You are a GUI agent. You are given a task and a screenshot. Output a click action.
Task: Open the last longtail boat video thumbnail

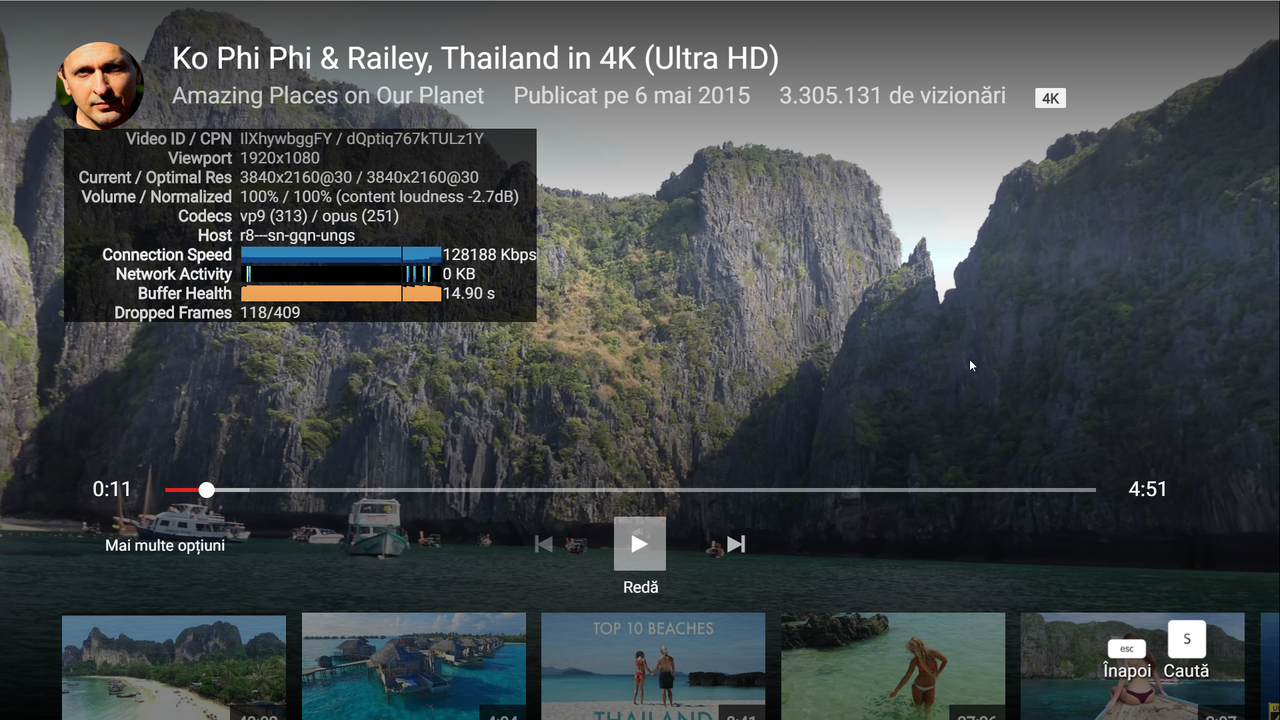[x=1133, y=667]
